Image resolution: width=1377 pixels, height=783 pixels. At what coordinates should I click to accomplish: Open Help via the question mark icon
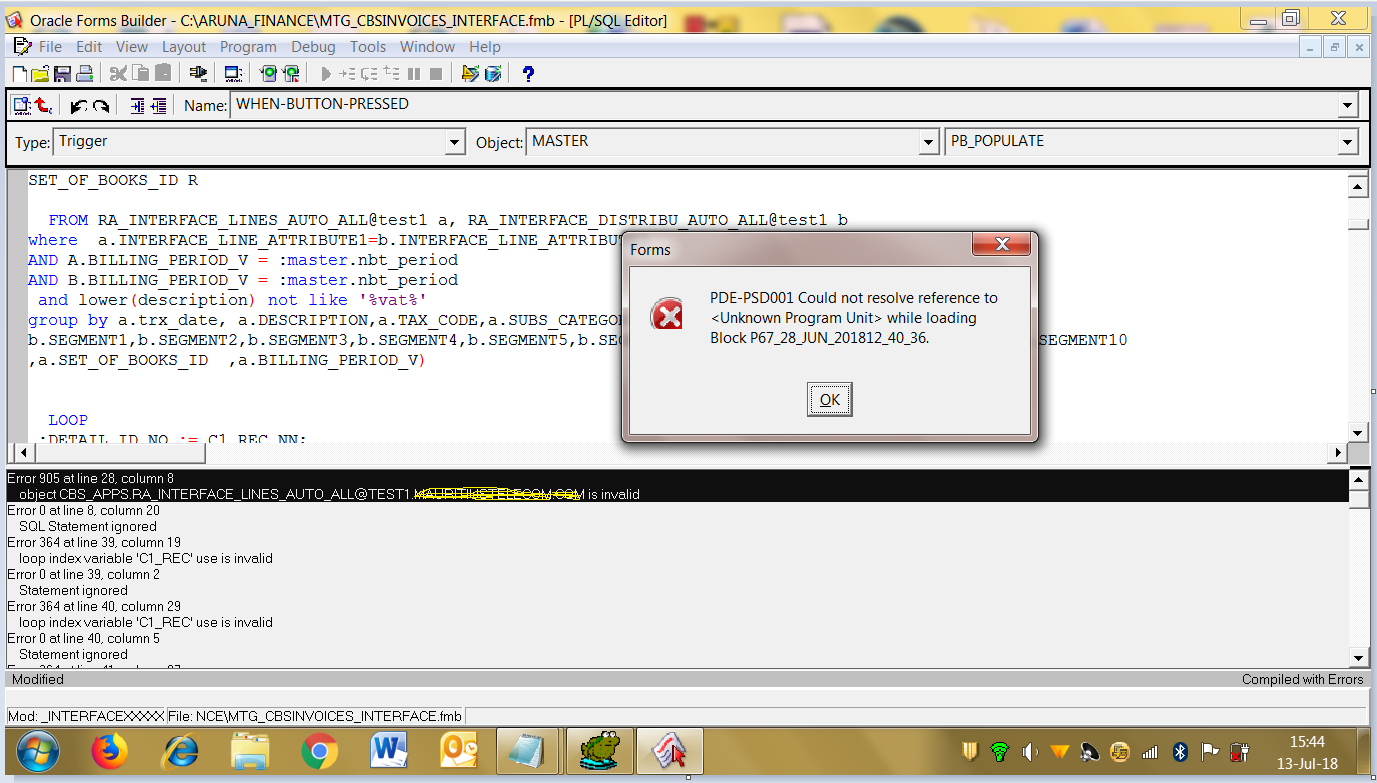pyautogui.click(x=528, y=72)
